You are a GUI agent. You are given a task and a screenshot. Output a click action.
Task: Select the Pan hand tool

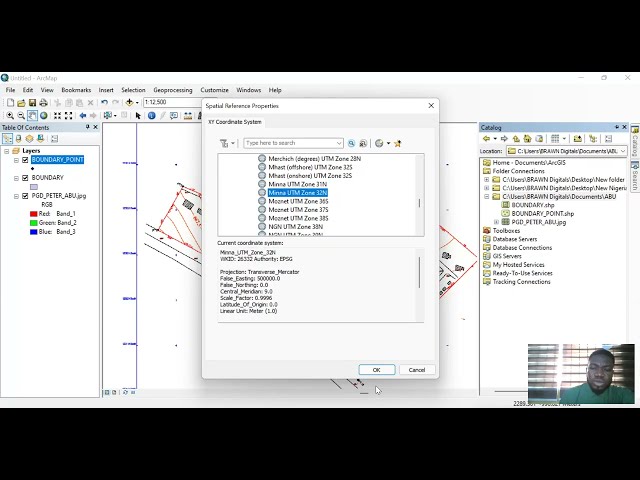click(32, 116)
